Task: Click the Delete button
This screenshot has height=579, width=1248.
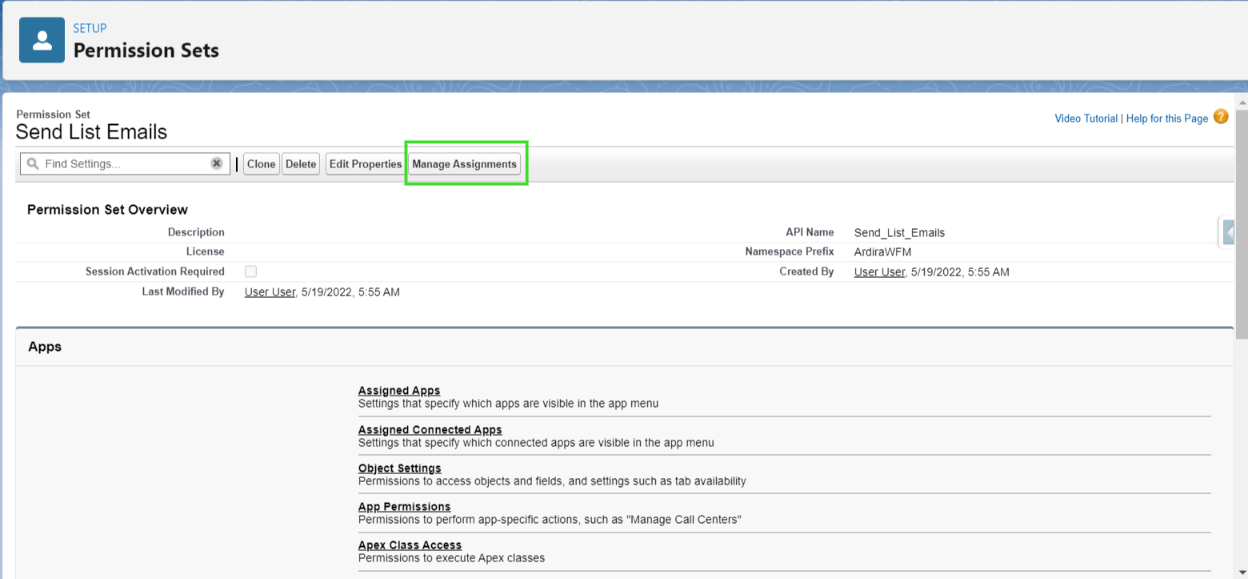Action: [x=300, y=163]
